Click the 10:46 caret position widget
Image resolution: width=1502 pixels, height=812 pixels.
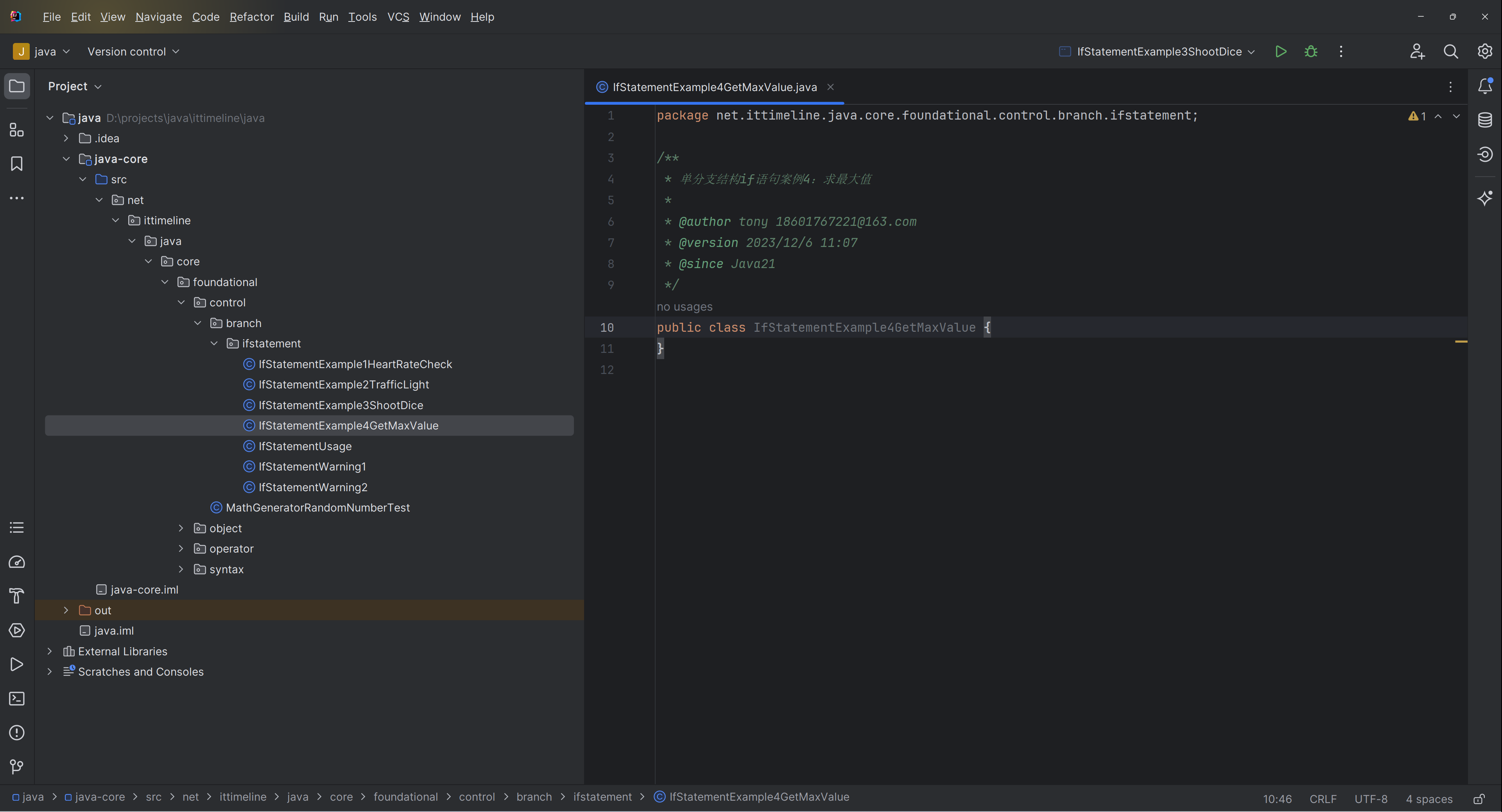point(1277,799)
